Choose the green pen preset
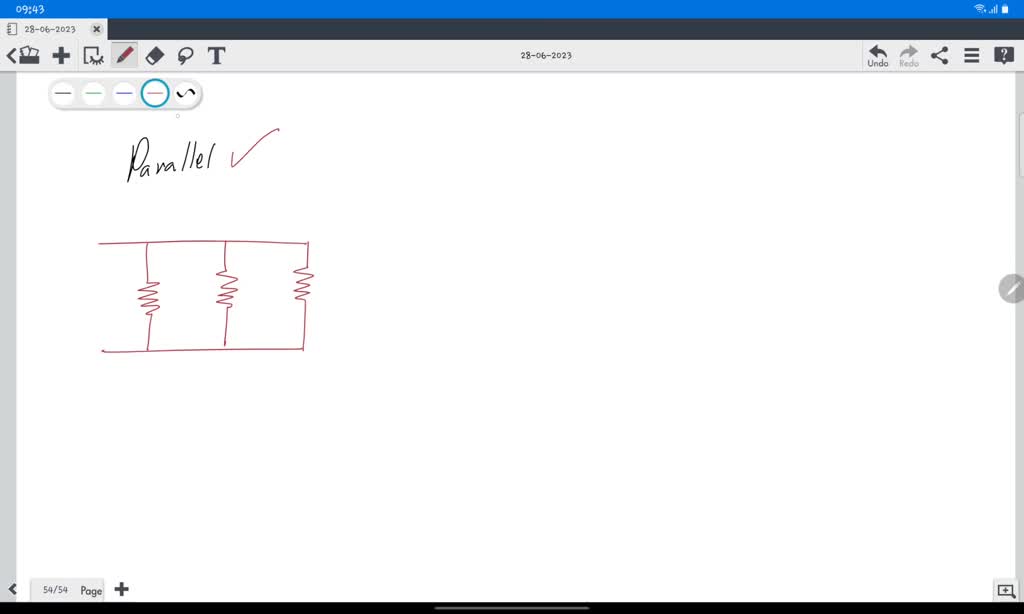The height and width of the screenshot is (614, 1024). coord(93,93)
